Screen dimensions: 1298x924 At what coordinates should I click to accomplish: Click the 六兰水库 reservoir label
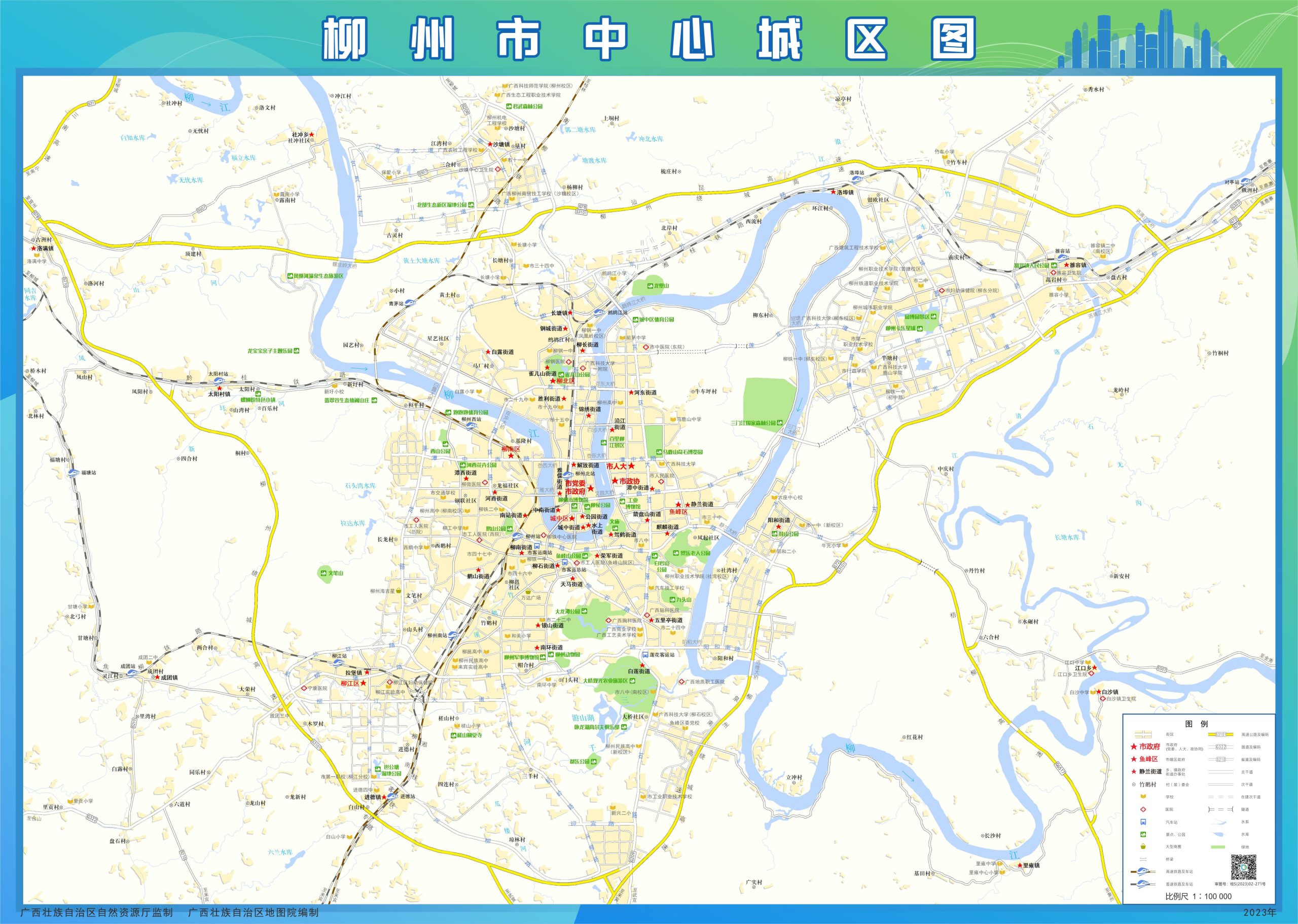point(280,852)
